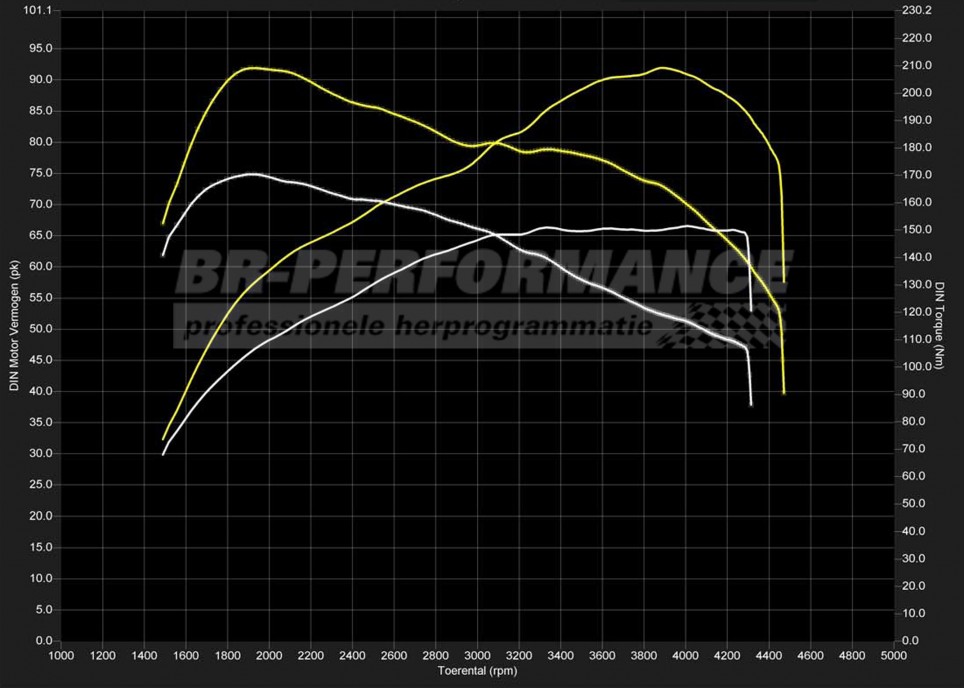Image resolution: width=964 pixels, height=688 pixels.
Task: Click the 50.0 label on the left power axis
Action: click(40, 329)
